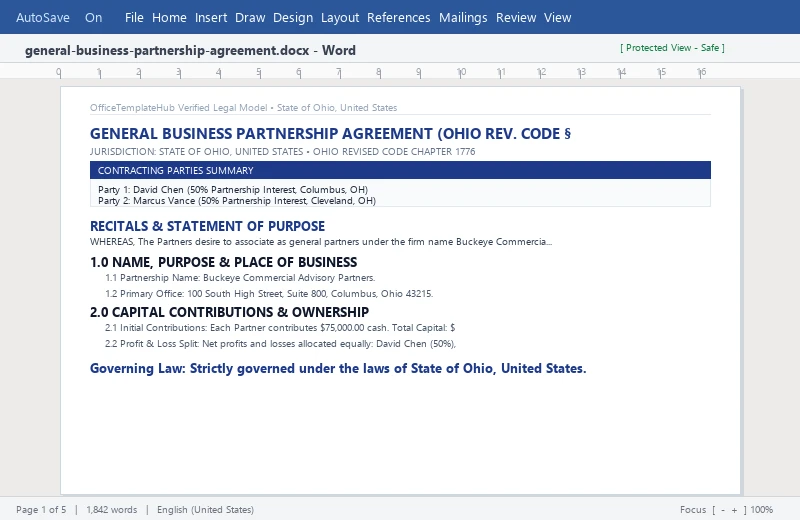Open the Insert tab
800x520 pixels.
(x=211, y=17)
